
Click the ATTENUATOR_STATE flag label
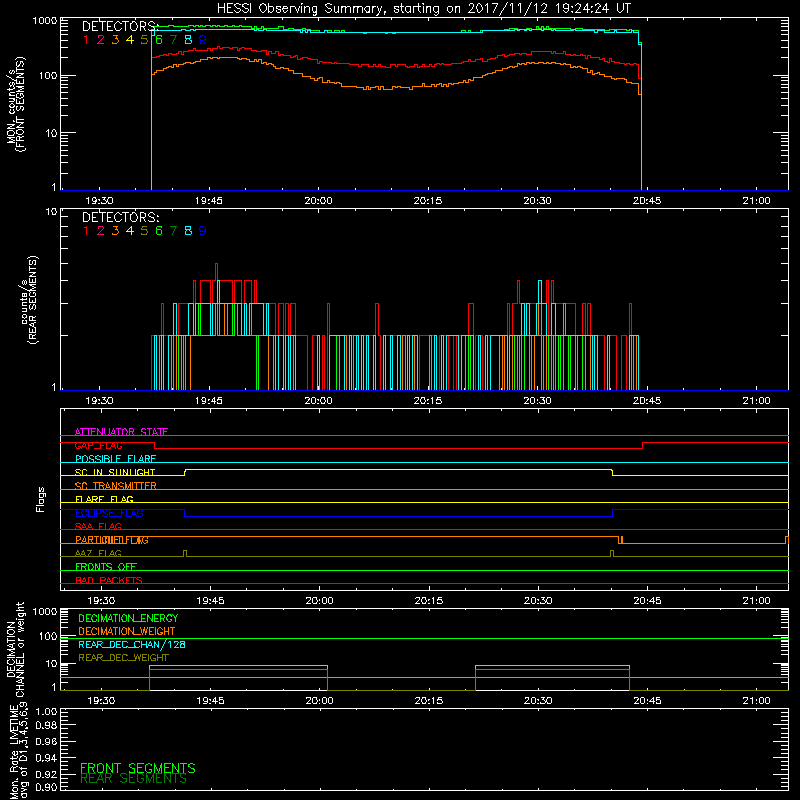(121, 432)
